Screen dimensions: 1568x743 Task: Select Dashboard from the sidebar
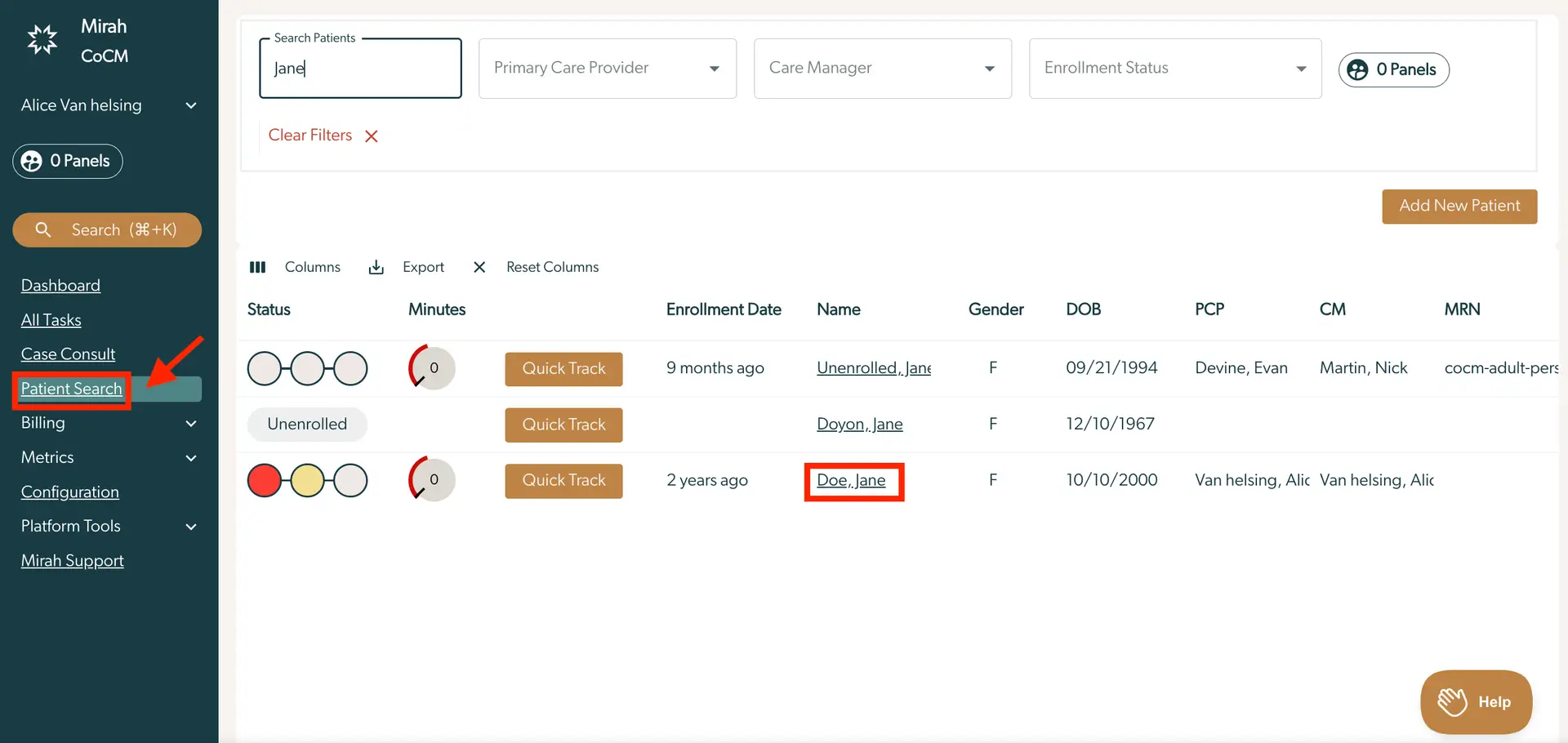pos(60,285)
